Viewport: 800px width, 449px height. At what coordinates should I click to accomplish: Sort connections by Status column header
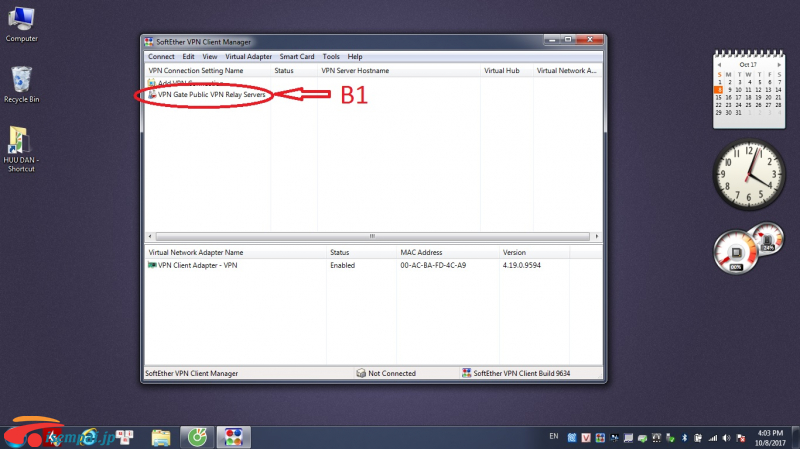pos(294,70)
